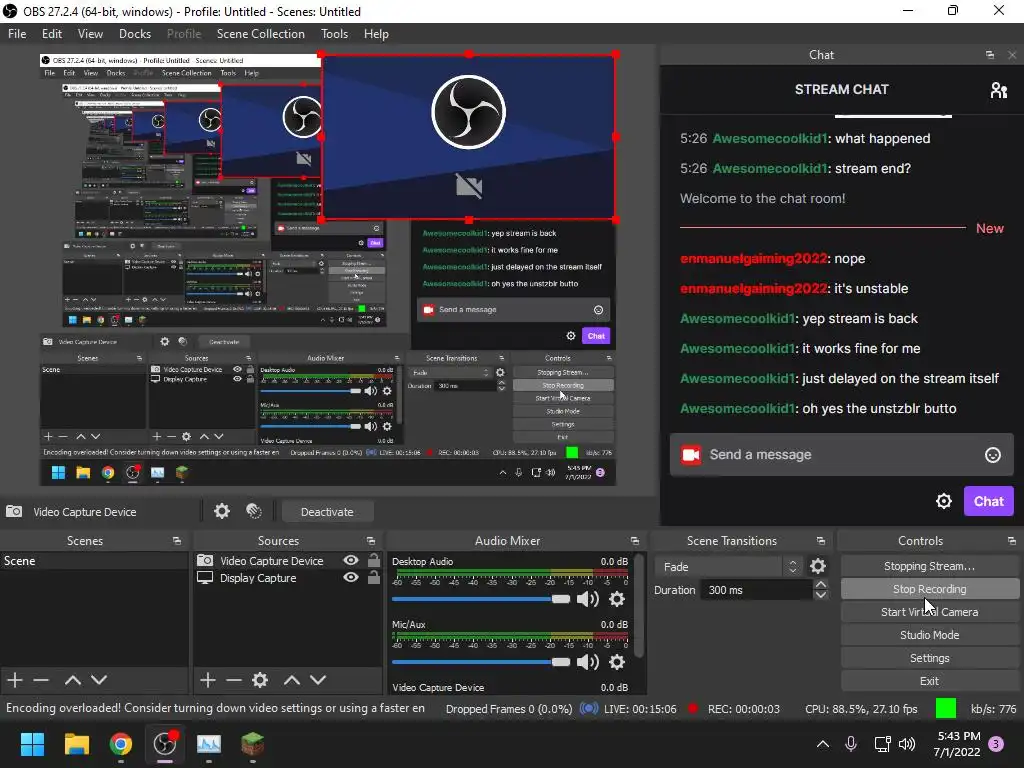Open Desktop Audio settings gear

point(616,599)
